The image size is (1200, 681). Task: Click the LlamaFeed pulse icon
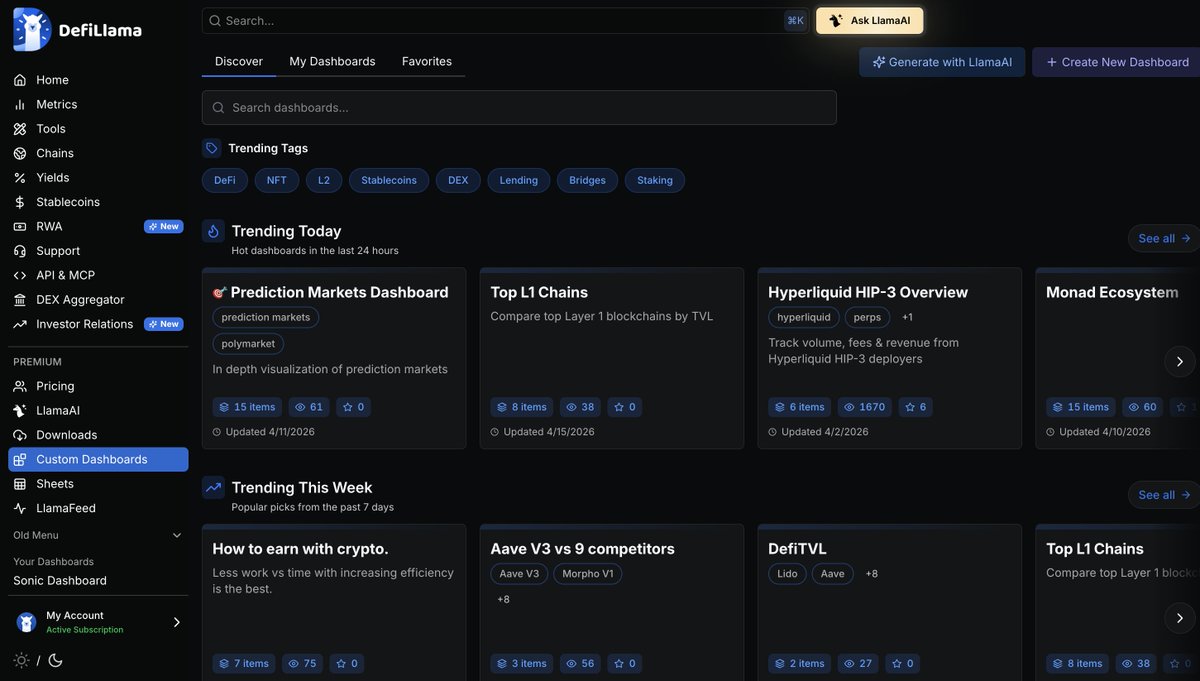[19, 508]
